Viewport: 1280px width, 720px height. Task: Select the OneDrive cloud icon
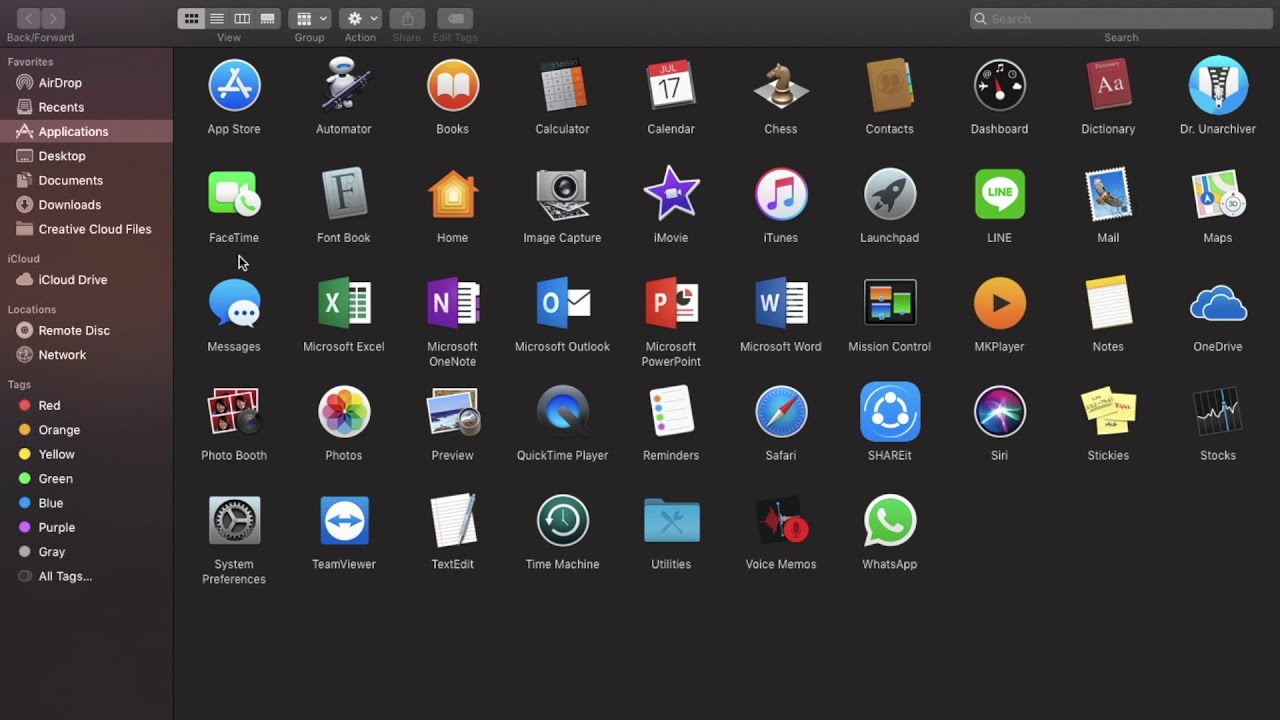pyautogui.click(x=1218, y=304)
